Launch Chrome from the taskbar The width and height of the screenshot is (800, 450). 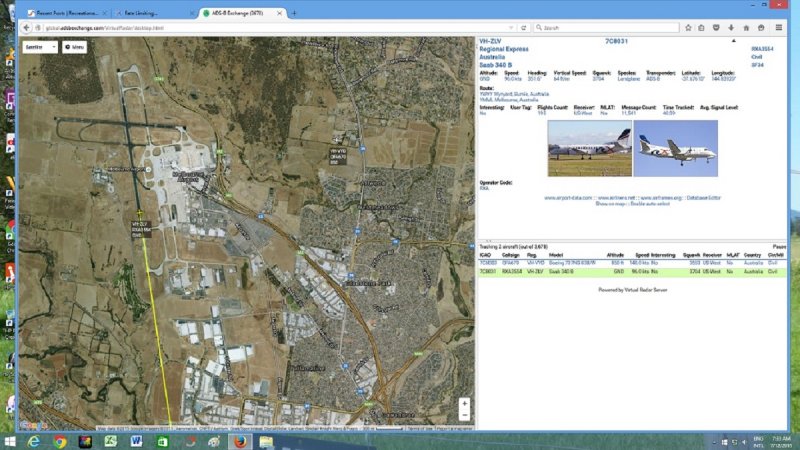tap(60, 441)
